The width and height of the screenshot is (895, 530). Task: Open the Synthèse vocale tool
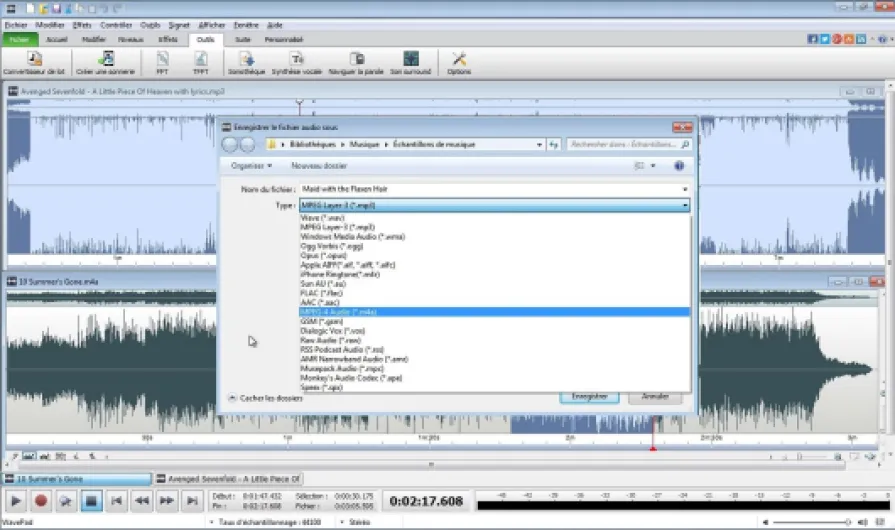coord(296,60)
